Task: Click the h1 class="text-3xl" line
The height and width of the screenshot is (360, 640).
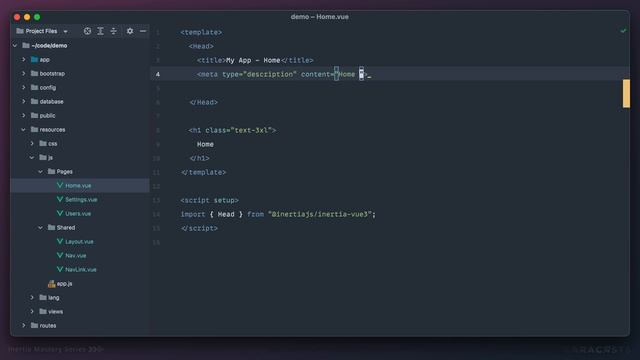Action: pos(232,130)
